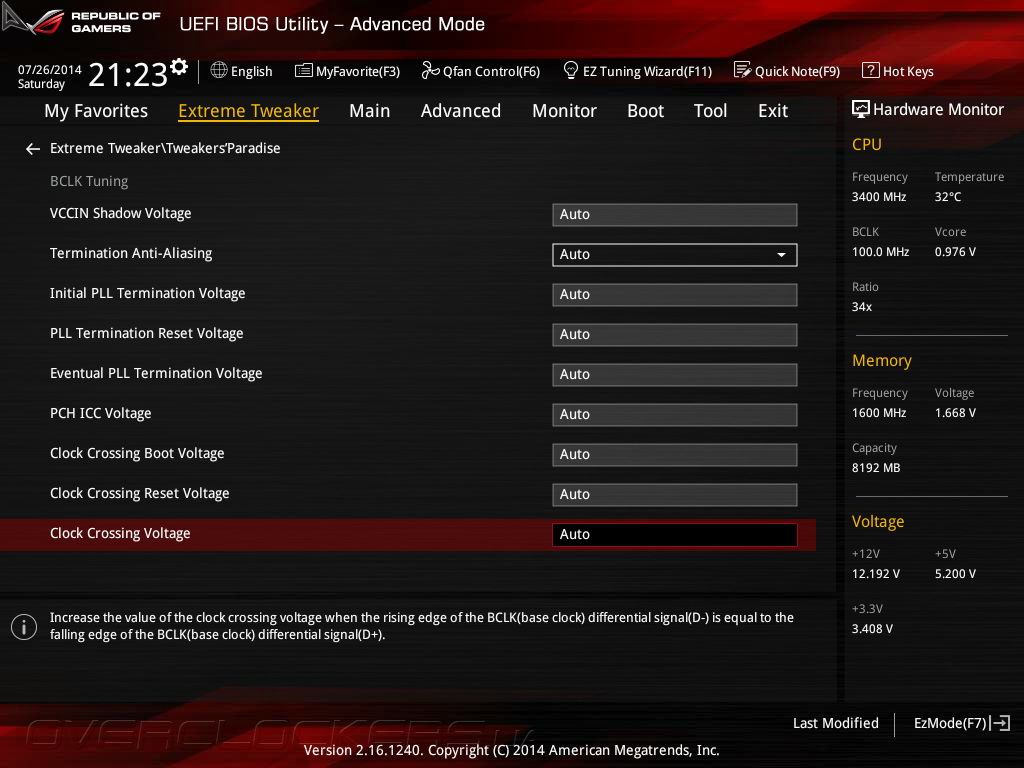Click the Eventual PLL Termination Voltage label
1024x768 pixels.
click(156, 373)
